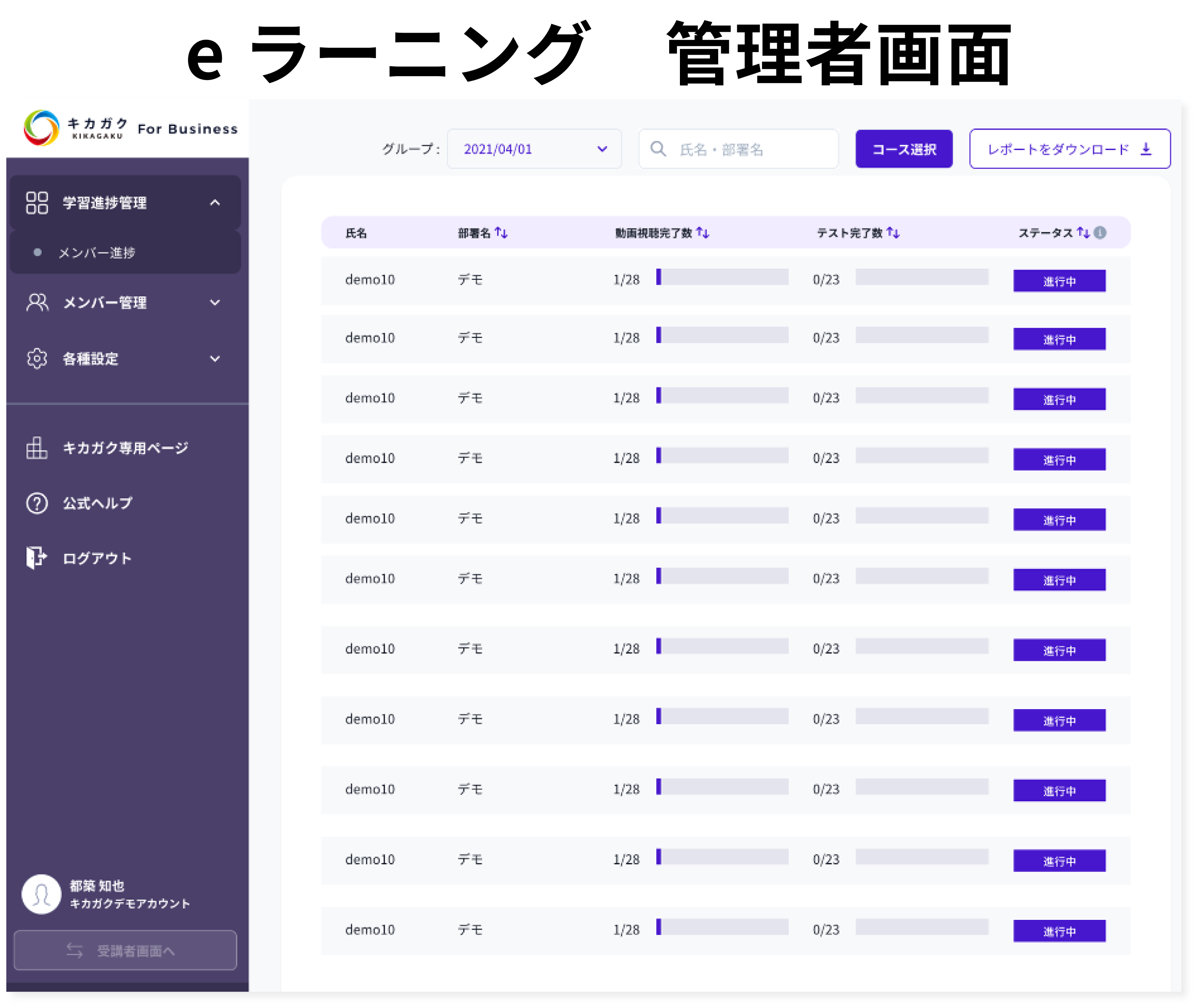Open the 公式ヘルプ menu item

coord(98,504)
